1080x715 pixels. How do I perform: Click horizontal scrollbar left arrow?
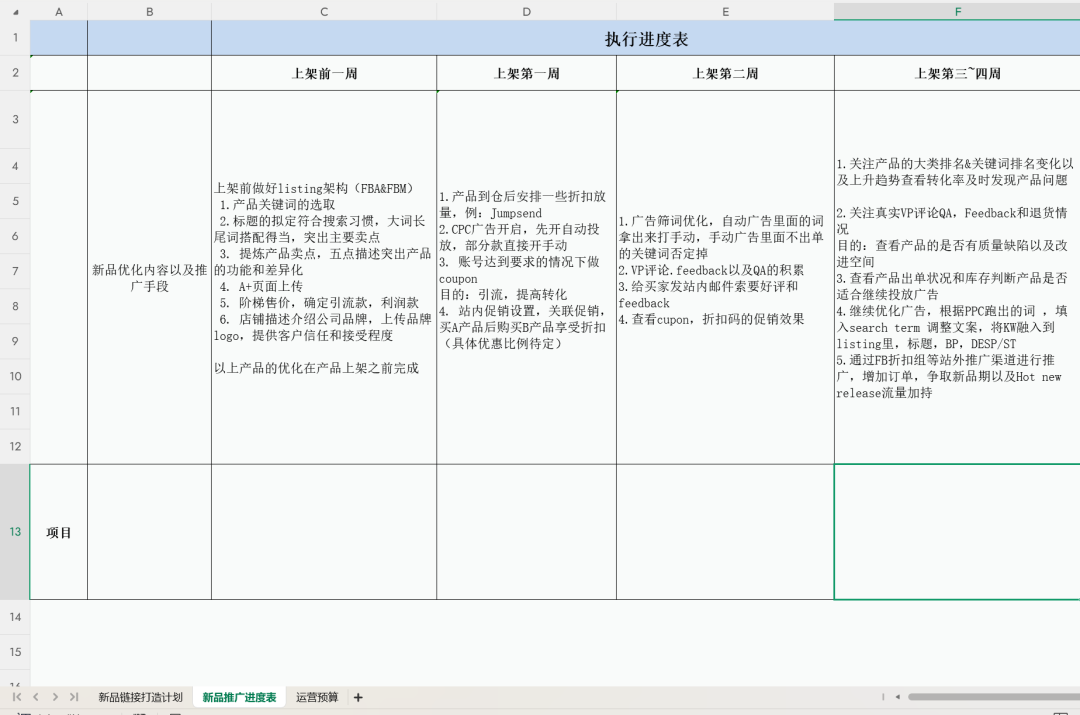tap(897, 697)
